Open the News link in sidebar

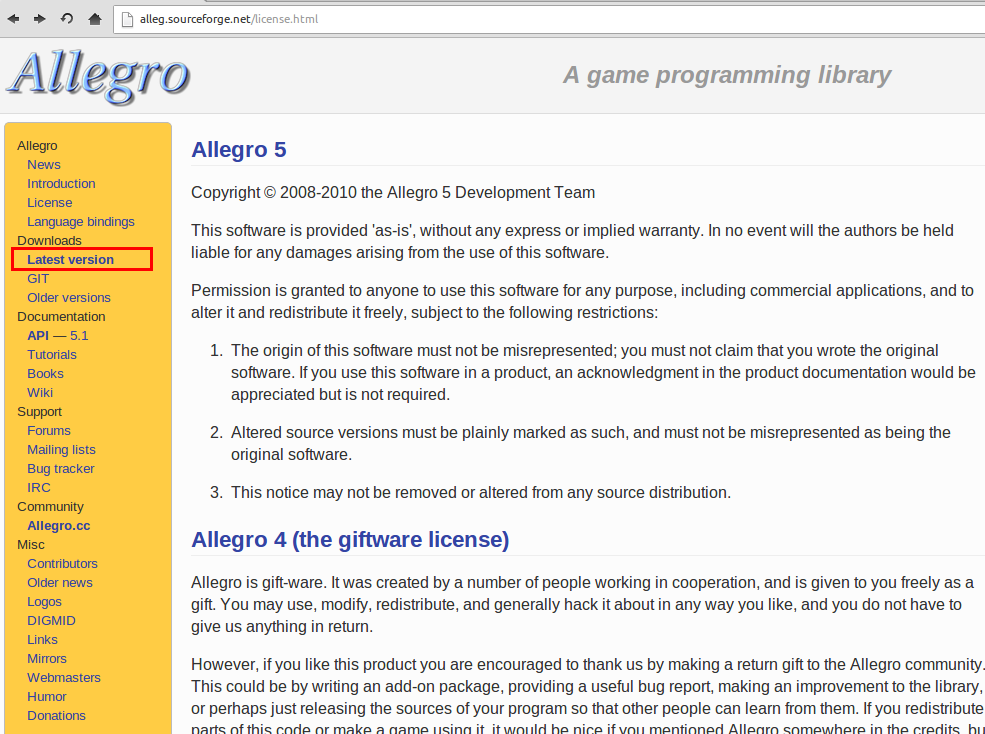43,165
